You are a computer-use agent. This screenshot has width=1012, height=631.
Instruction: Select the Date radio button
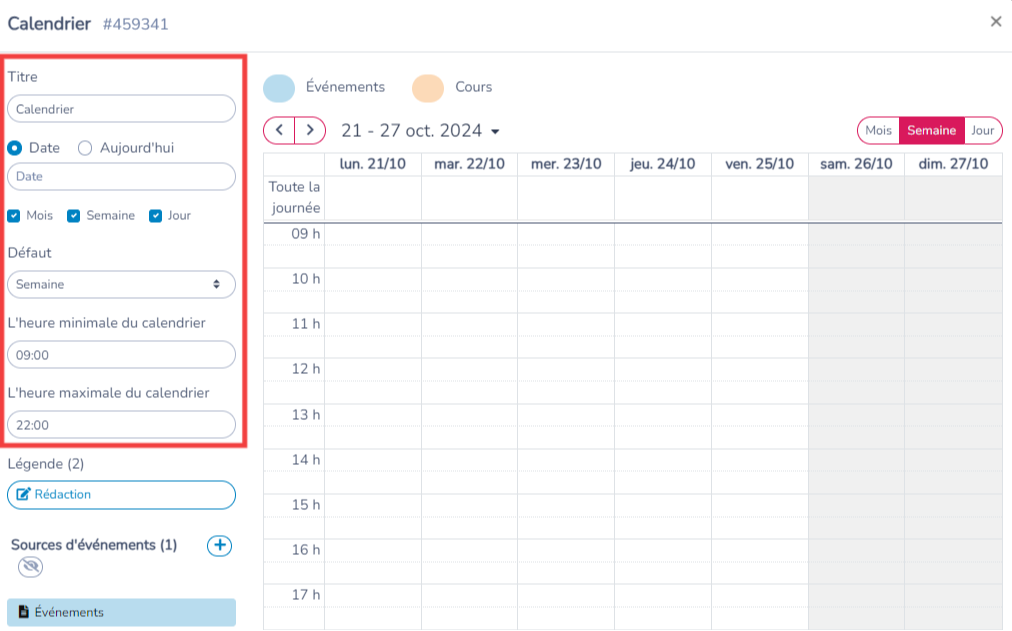click(x=15, y=148)
